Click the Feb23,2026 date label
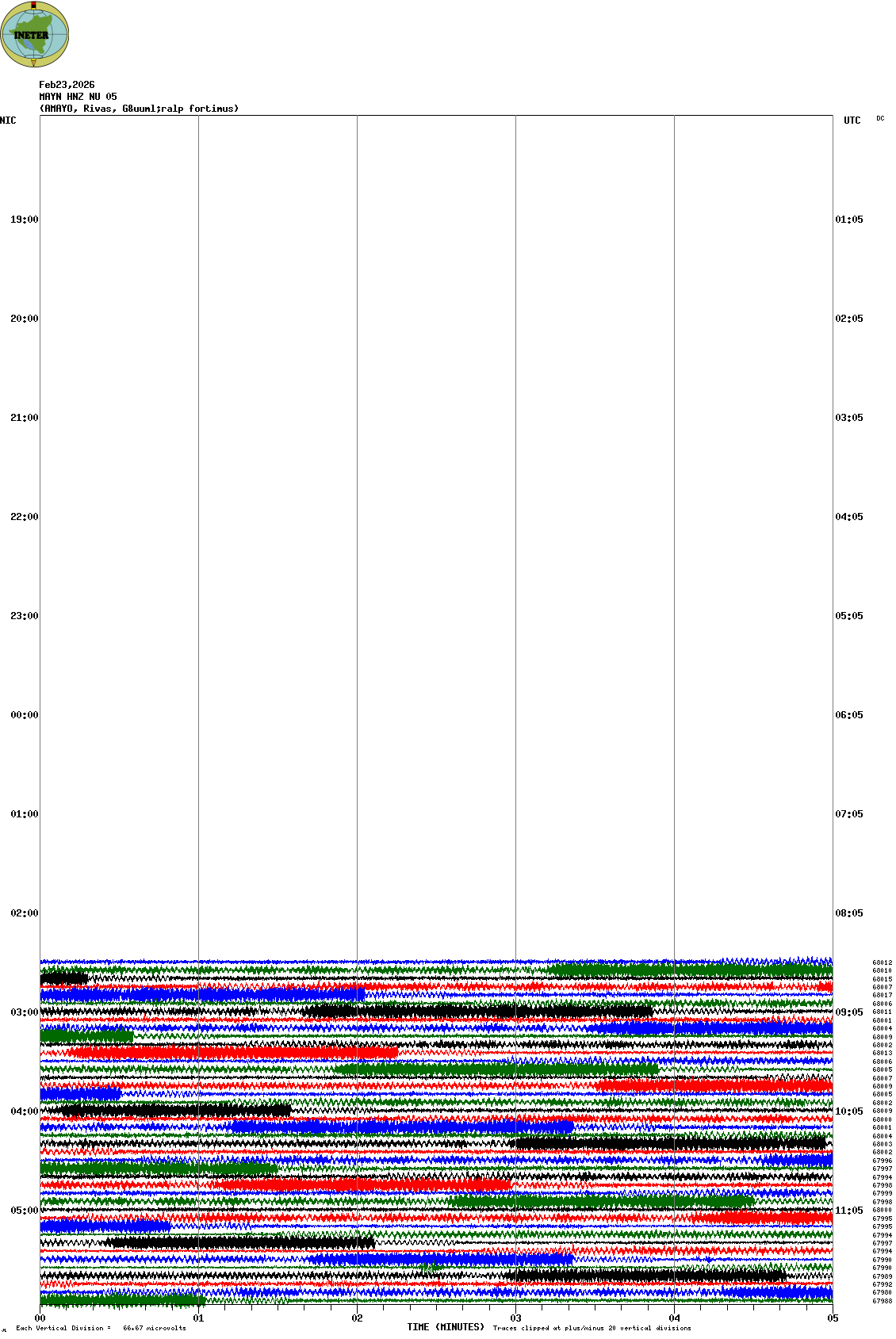896x1339 pixels. tap(67, 85)
